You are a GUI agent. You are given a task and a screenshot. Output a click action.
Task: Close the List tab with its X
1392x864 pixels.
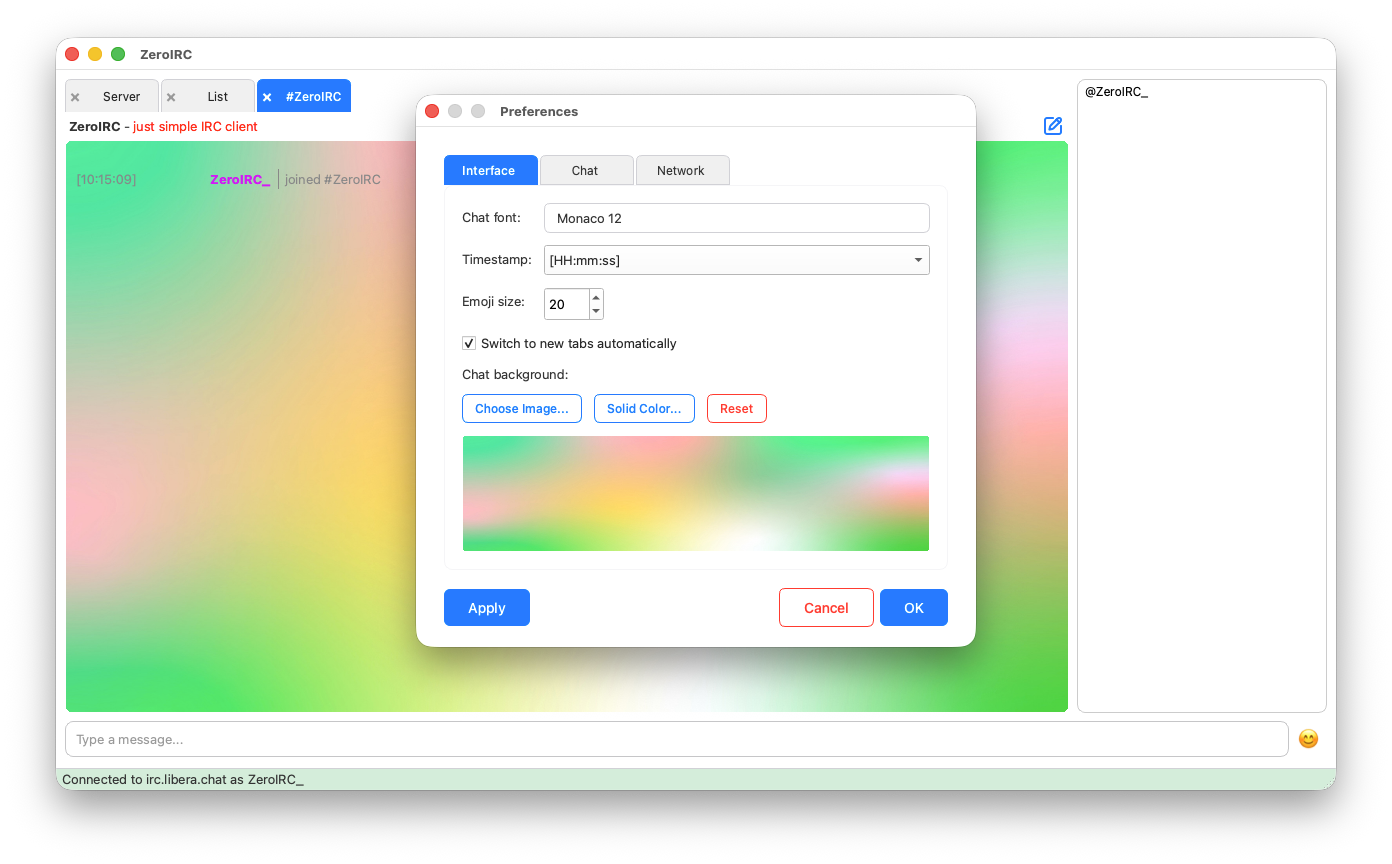point(171,97)
